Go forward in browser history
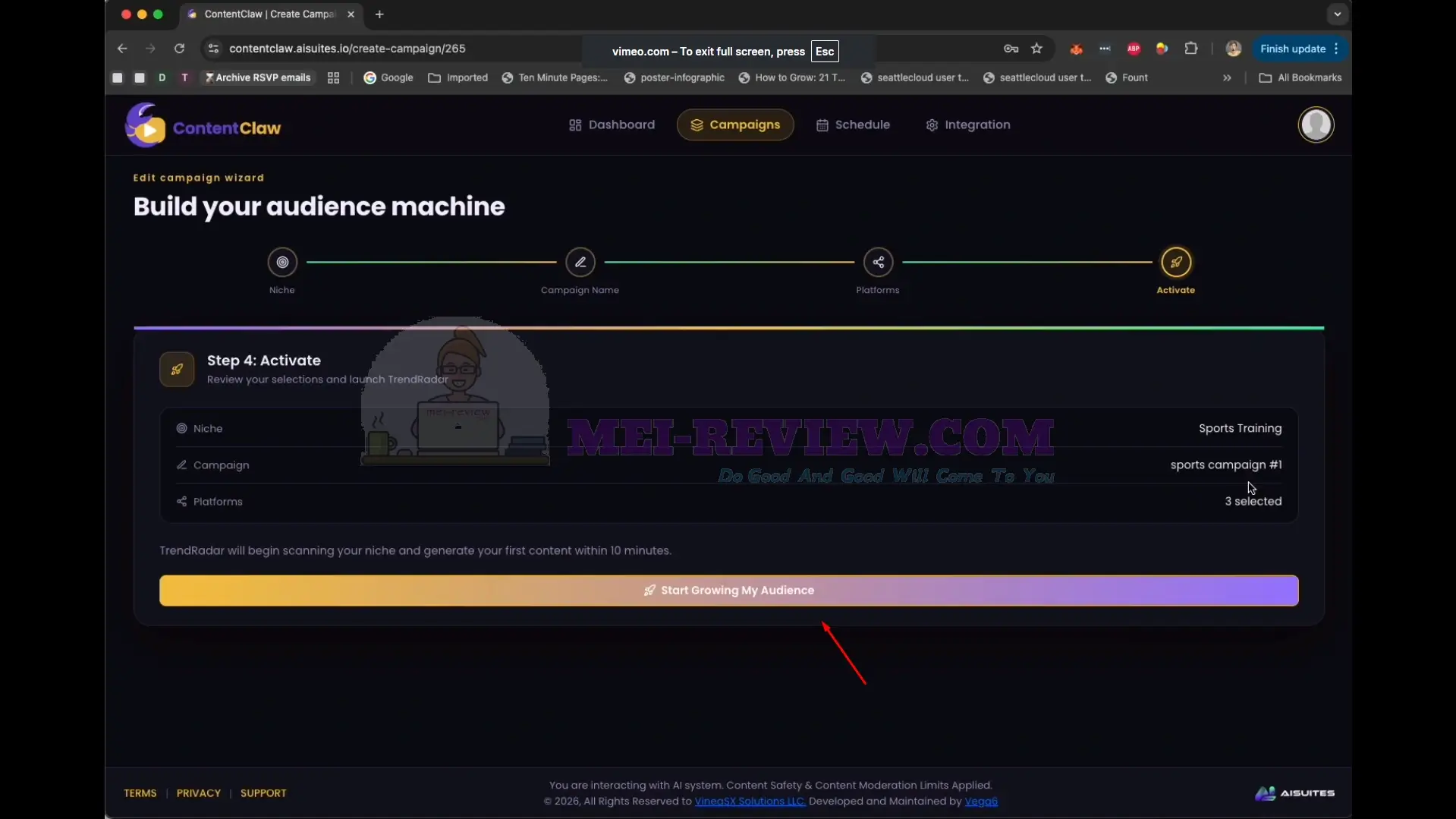This screenshot has height=819, width=1456. pyautogui.click(x=150, y=49)
